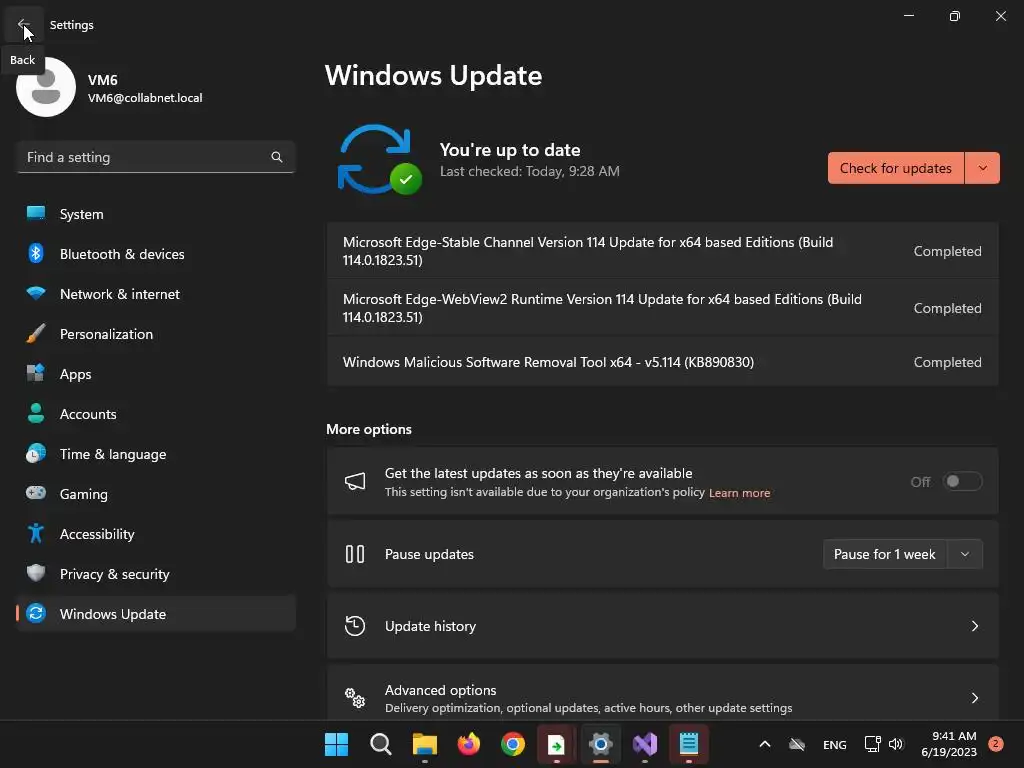1024x768 pixels.
Task: Click the search magnifier in Find a setting
Action: coord(277,157)
